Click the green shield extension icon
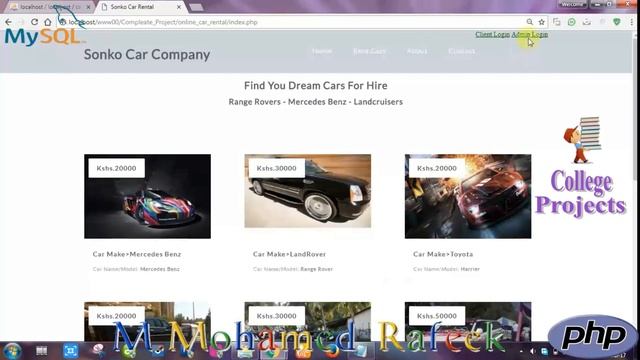 617,22
